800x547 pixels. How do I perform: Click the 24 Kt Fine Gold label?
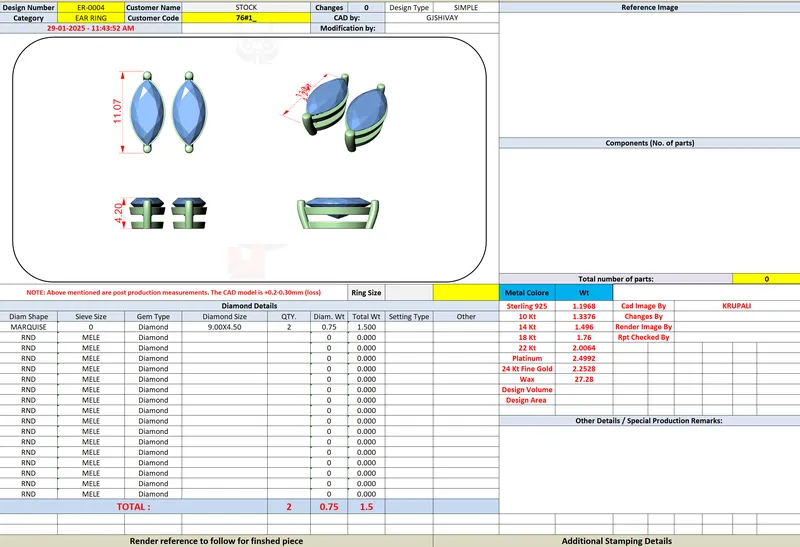527,368
